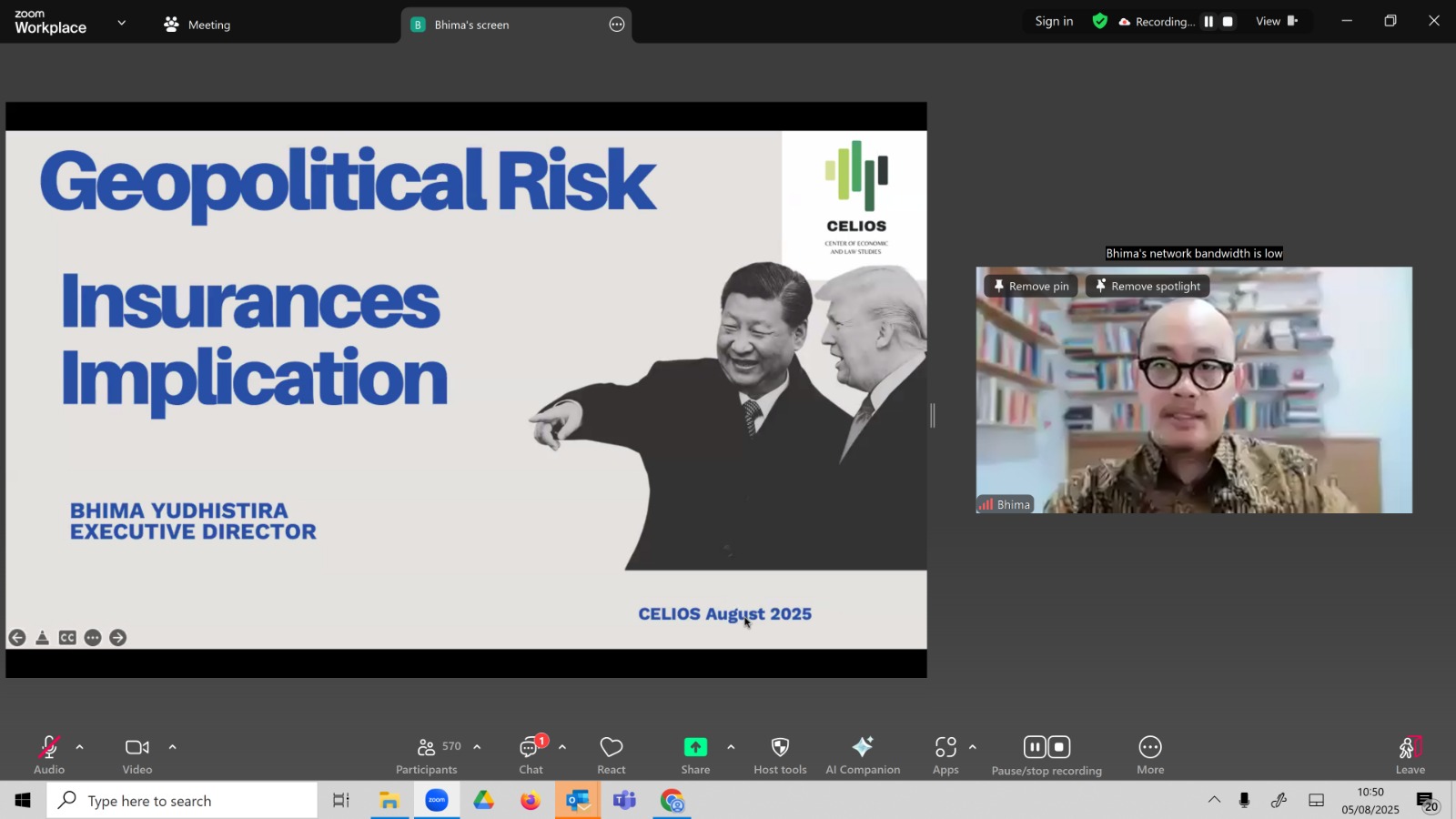Open the Participants list
Image resolution: width=1456 pixels, height=819 pixels.
(428, 755)
